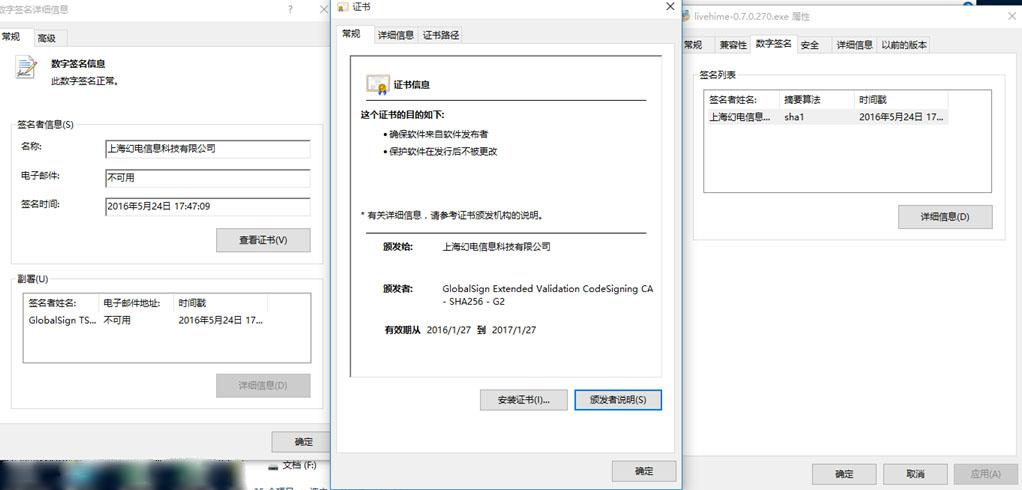Image resolution: width=1022 pixels, height=490 pixels.
Task: Open 颁发者说明(S) statement
Action: [618, 400]
